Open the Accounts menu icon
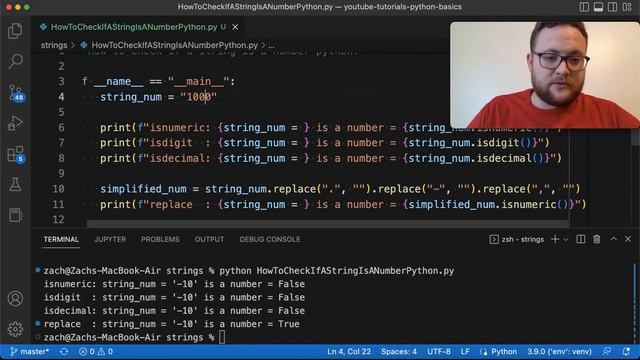This screenshot has height=360, width=640. (15, 299)
